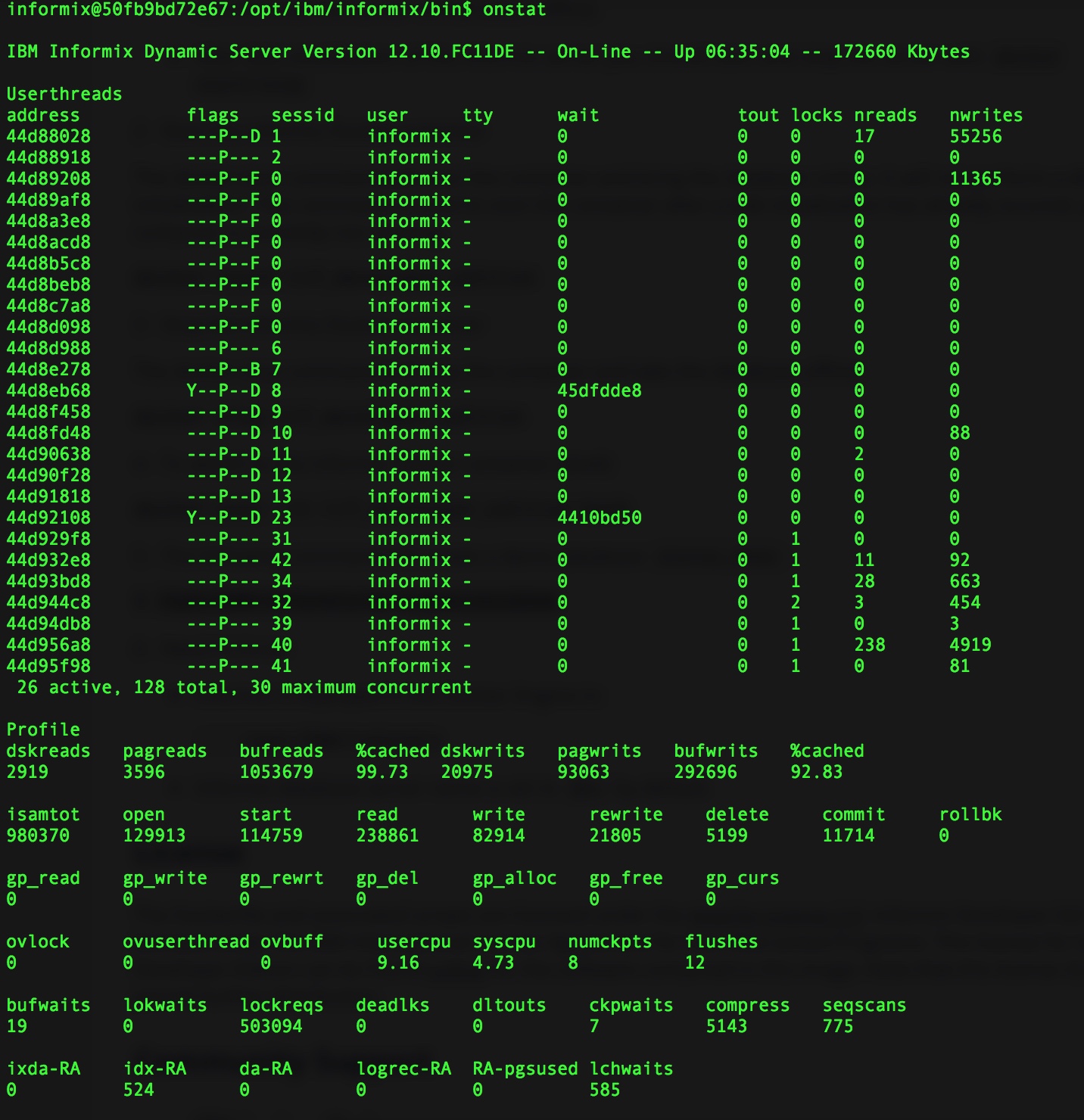Click nwrites value '55256'
Viewport: 1084px width, 1120px height.
976,136
